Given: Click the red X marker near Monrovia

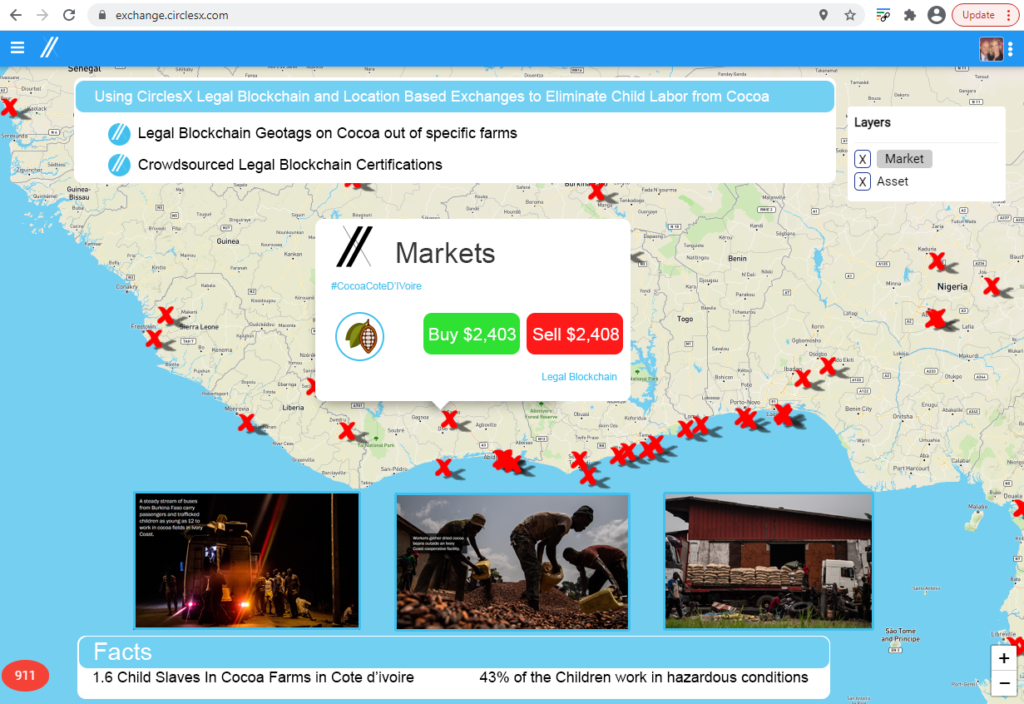Looking at the screenshot, I should [246, 423].
